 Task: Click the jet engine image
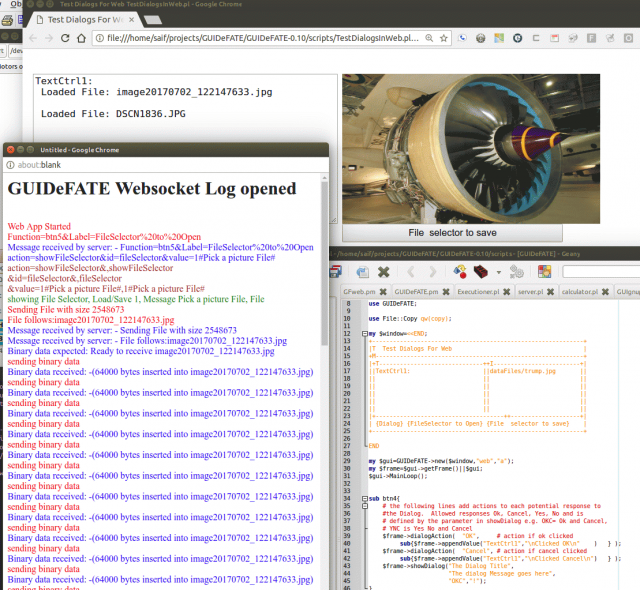471,149
